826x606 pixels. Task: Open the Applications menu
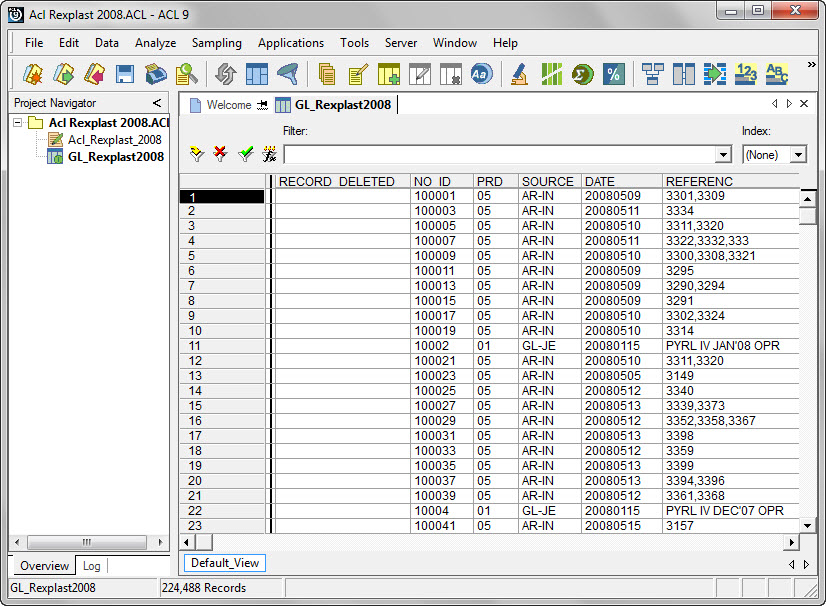[x=291, y=43]
